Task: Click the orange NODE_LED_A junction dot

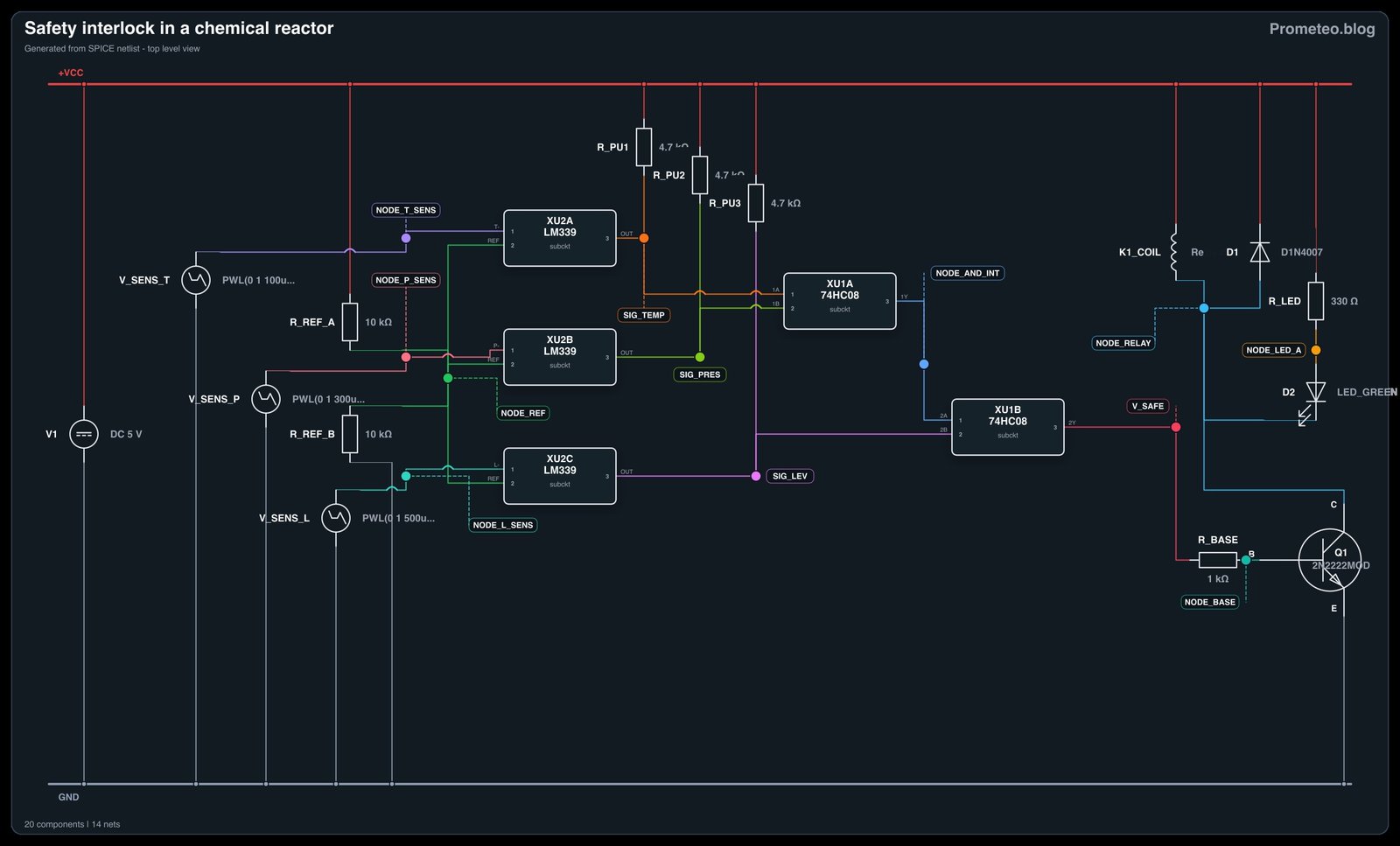Action: coord(1316,350)
